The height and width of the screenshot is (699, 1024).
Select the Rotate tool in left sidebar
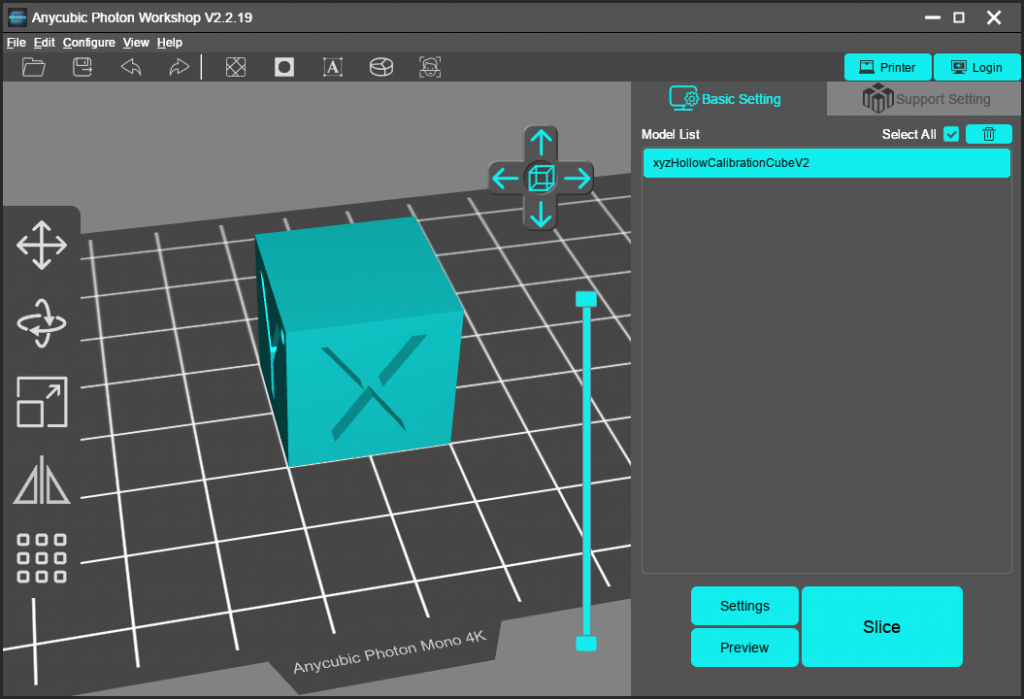point(42,323)
